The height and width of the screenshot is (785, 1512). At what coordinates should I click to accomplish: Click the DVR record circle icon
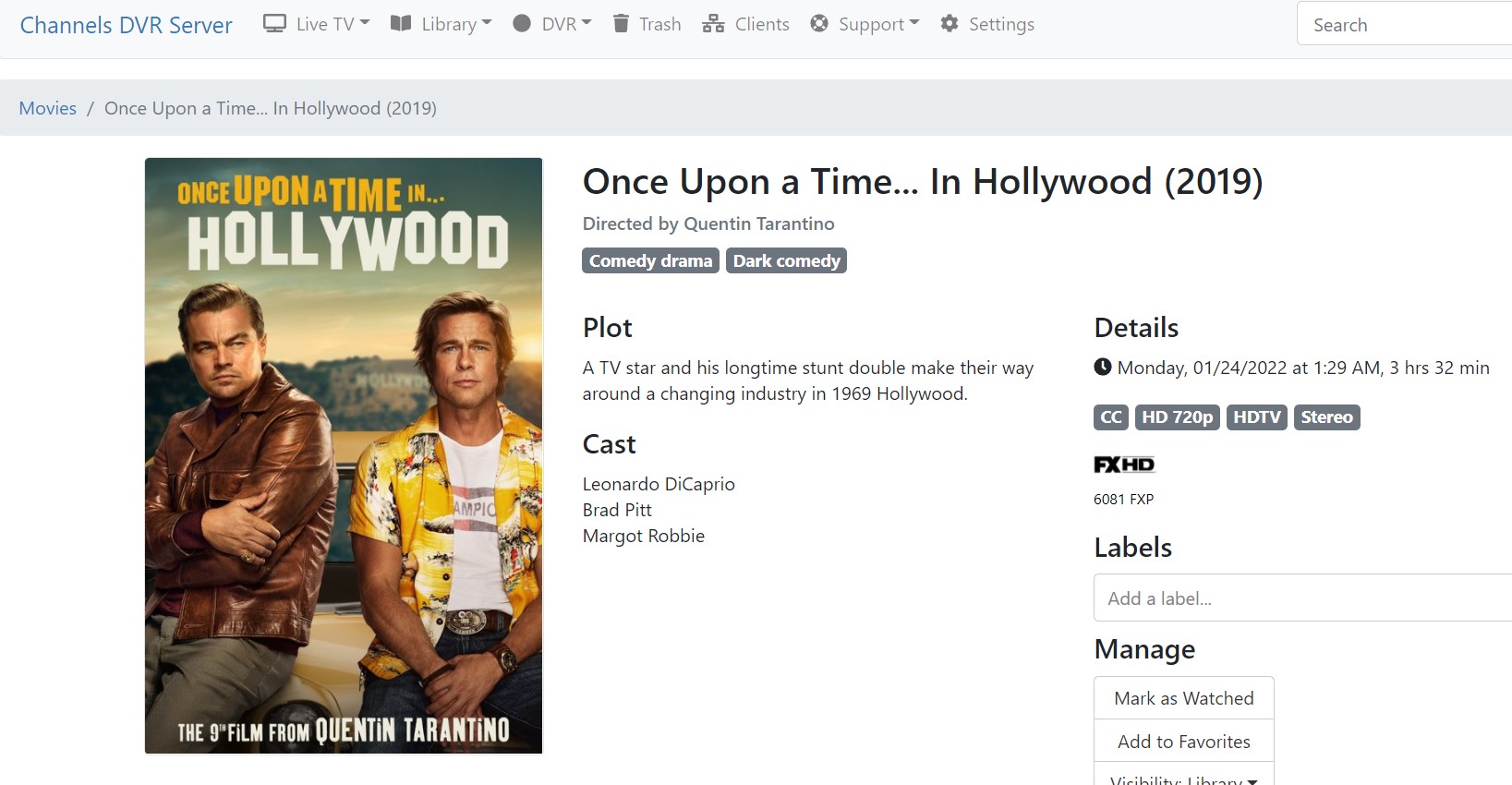pyautogui.click(x=522, y=24)
